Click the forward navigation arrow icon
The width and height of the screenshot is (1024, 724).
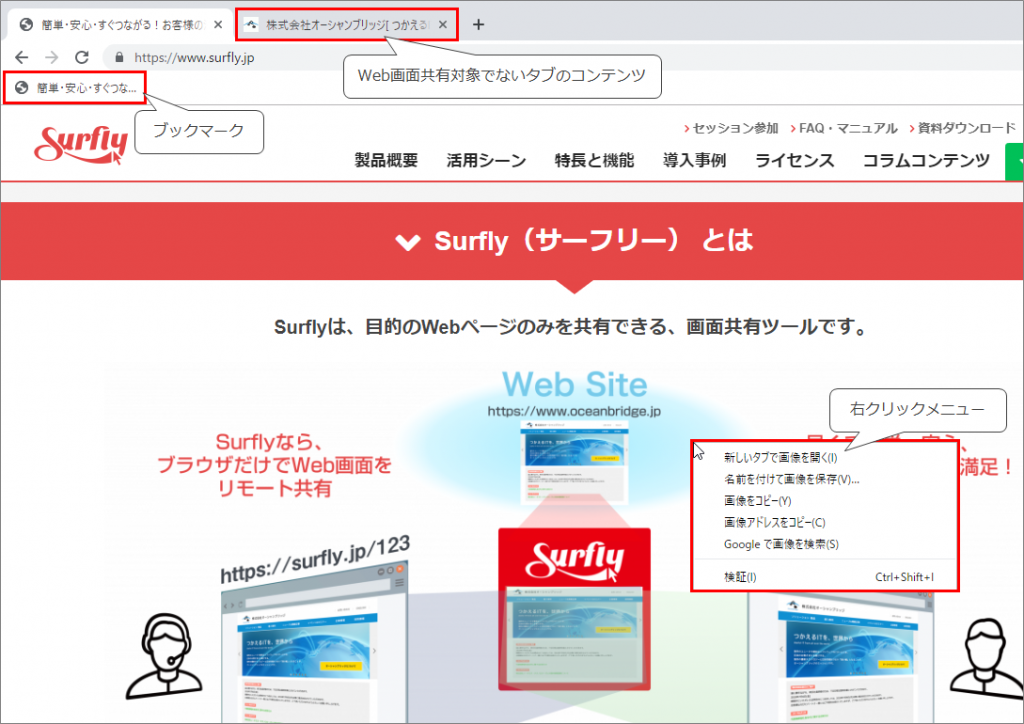[52, 58]
